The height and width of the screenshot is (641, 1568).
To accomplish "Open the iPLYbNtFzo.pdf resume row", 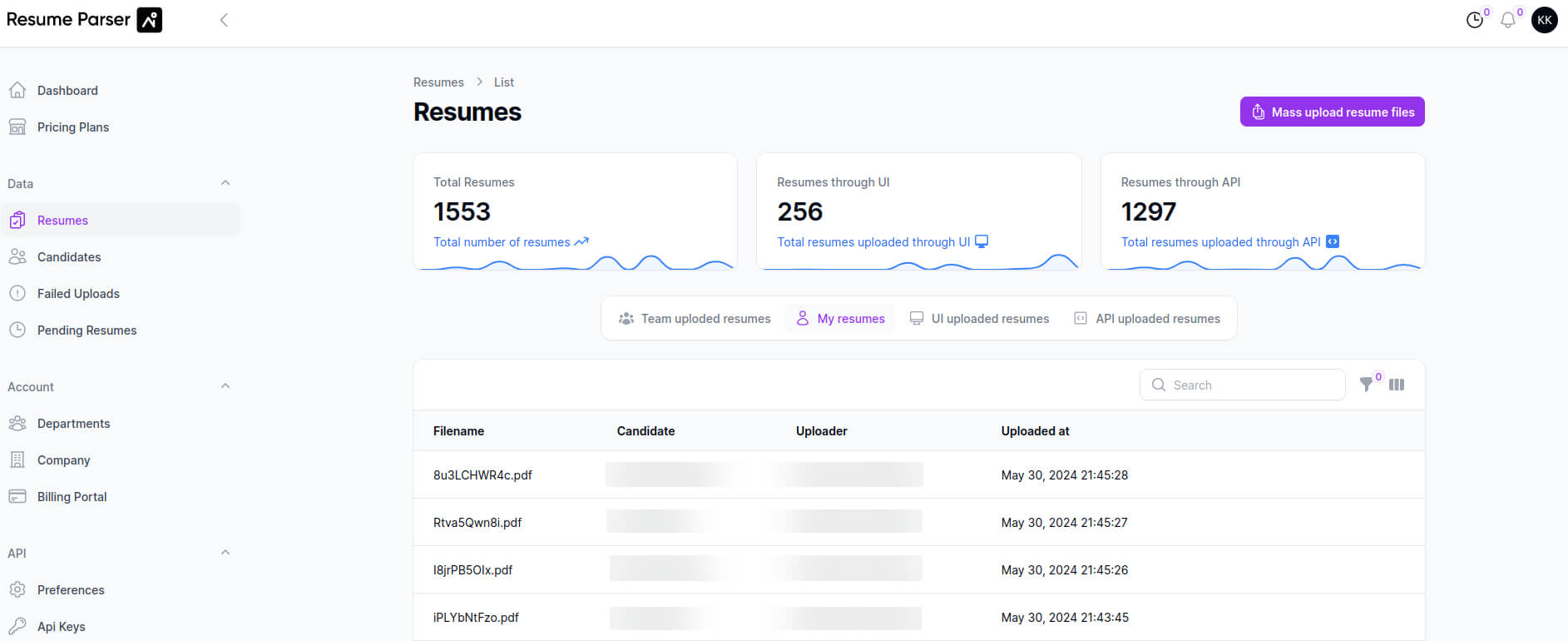I will [x=918, y=617].
